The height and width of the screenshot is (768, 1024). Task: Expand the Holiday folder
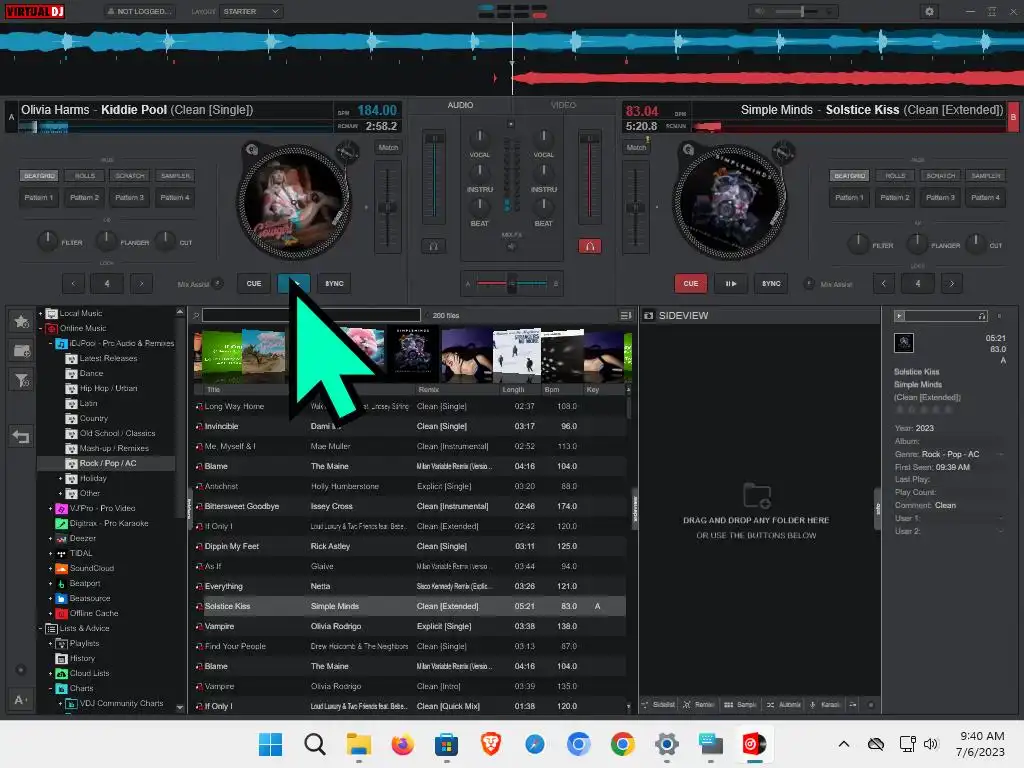click(61, 479)
